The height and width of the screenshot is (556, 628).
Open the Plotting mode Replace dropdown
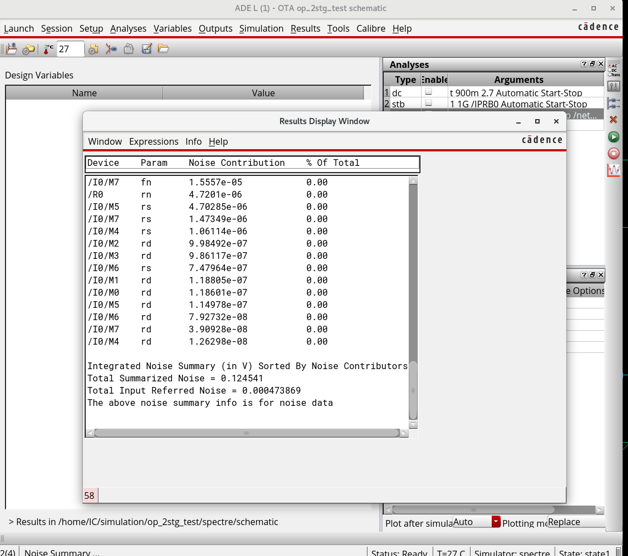point(576,522)
